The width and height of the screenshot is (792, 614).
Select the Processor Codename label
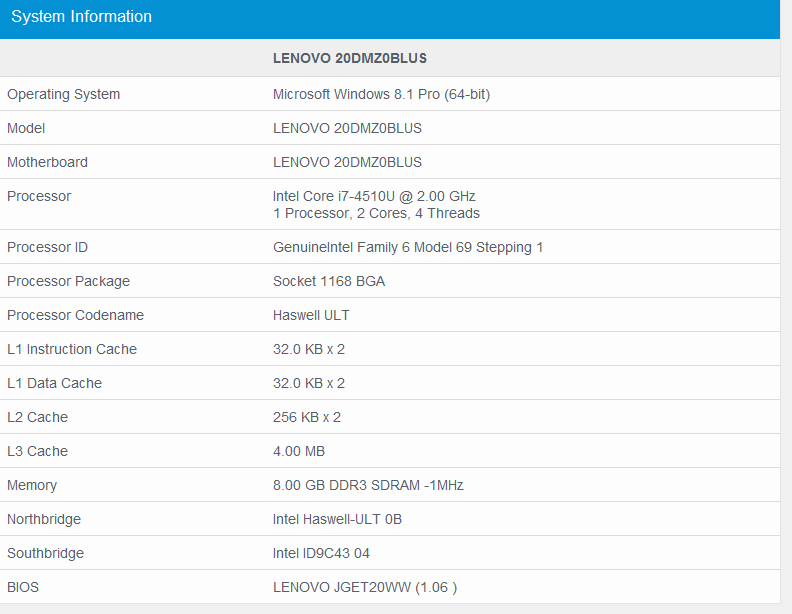(x=75, y=315)
